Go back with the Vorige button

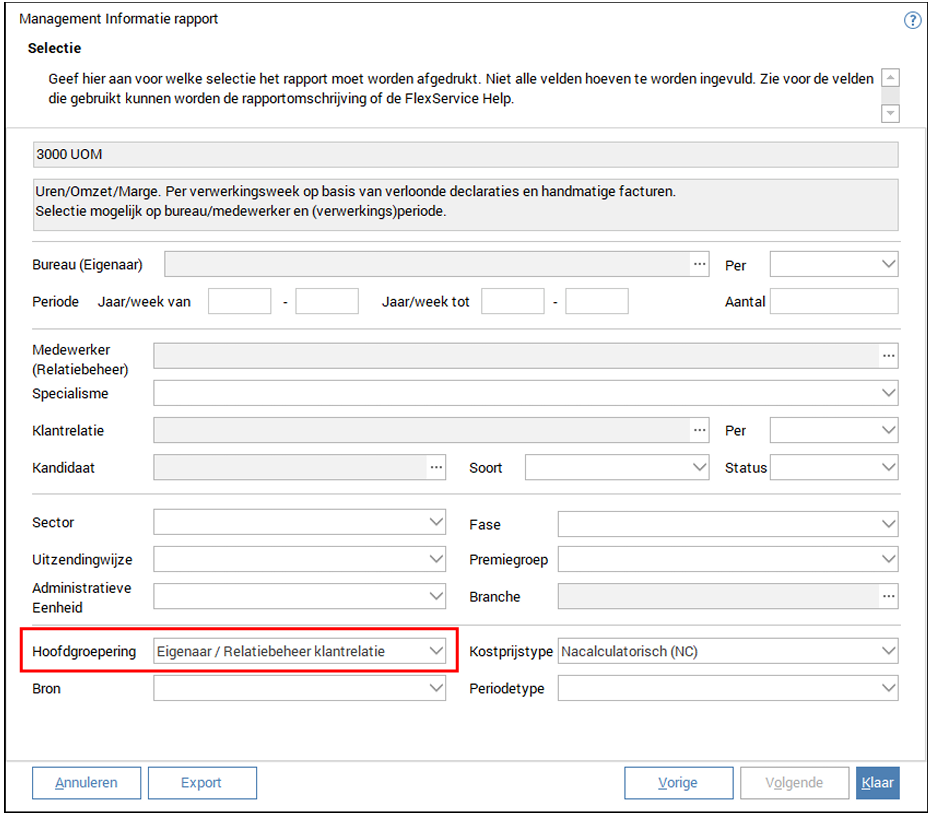coord(678,783)
